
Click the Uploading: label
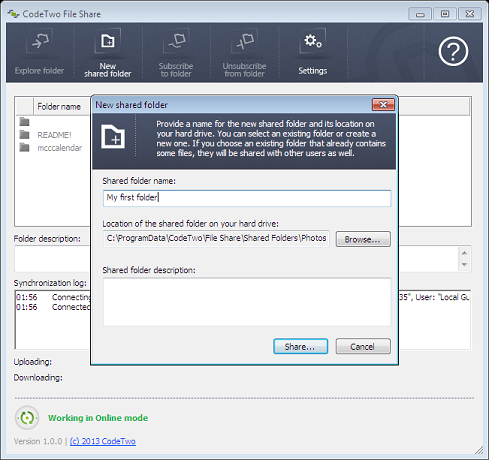tap(33, 362)
